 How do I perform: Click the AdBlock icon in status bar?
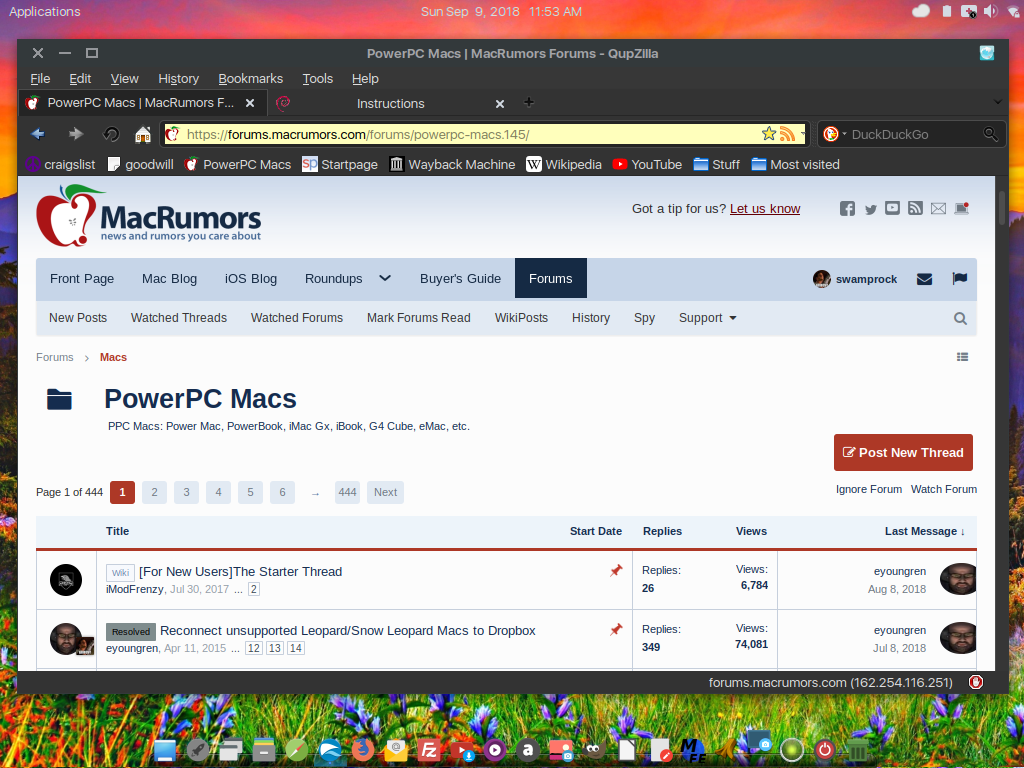976,682
